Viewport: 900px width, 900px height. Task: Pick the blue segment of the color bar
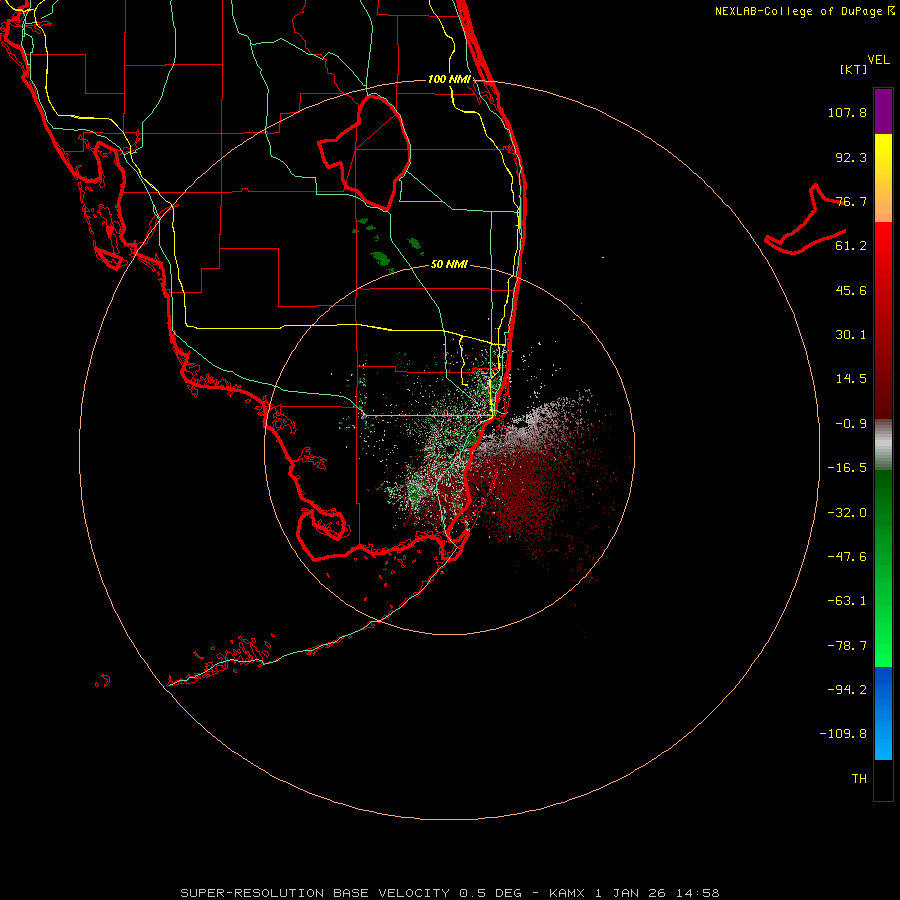[883, 712]
